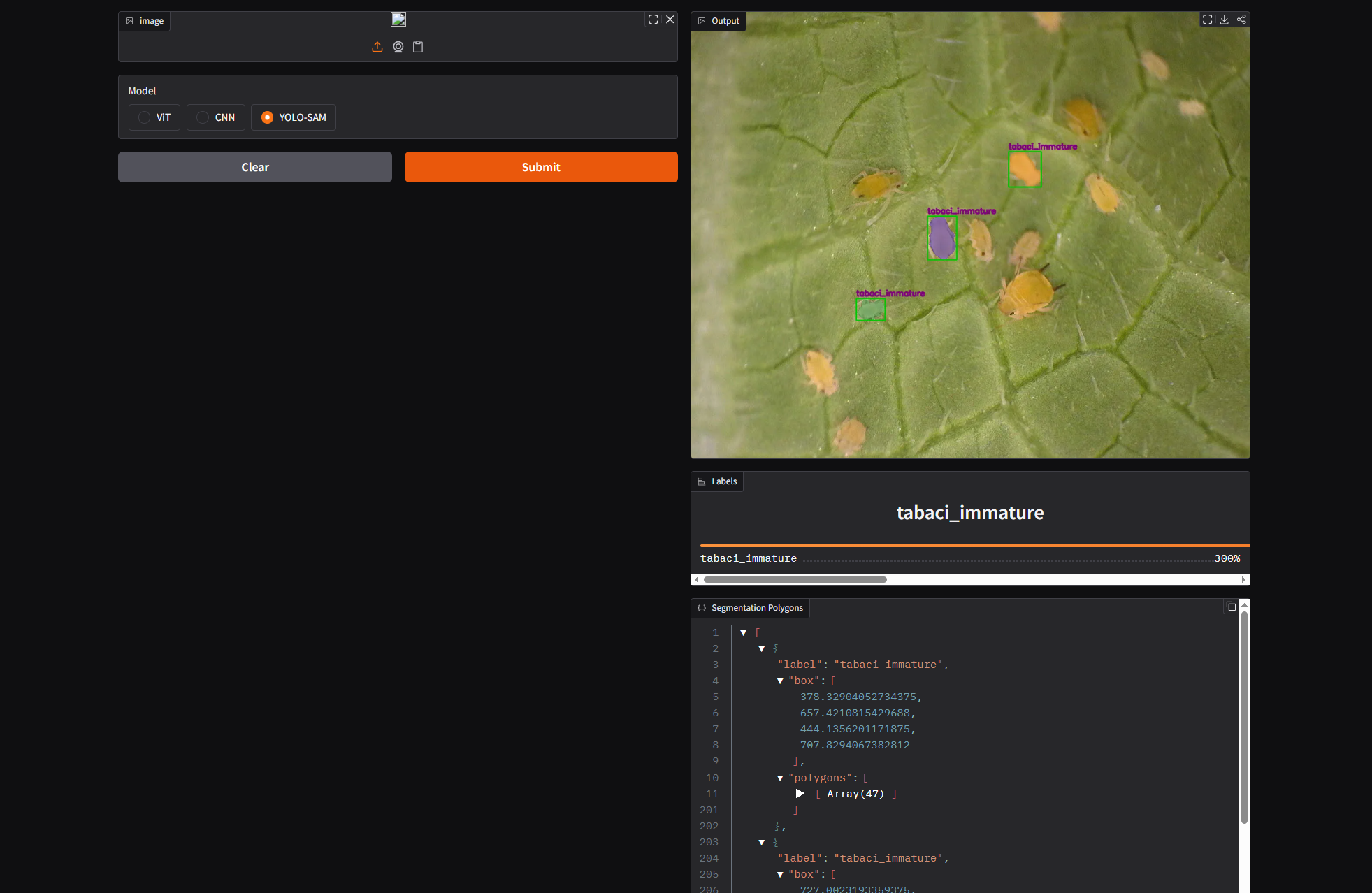1372x893 pixels.
Task: Collapse the first "box" array
Action: pos(780,681)
